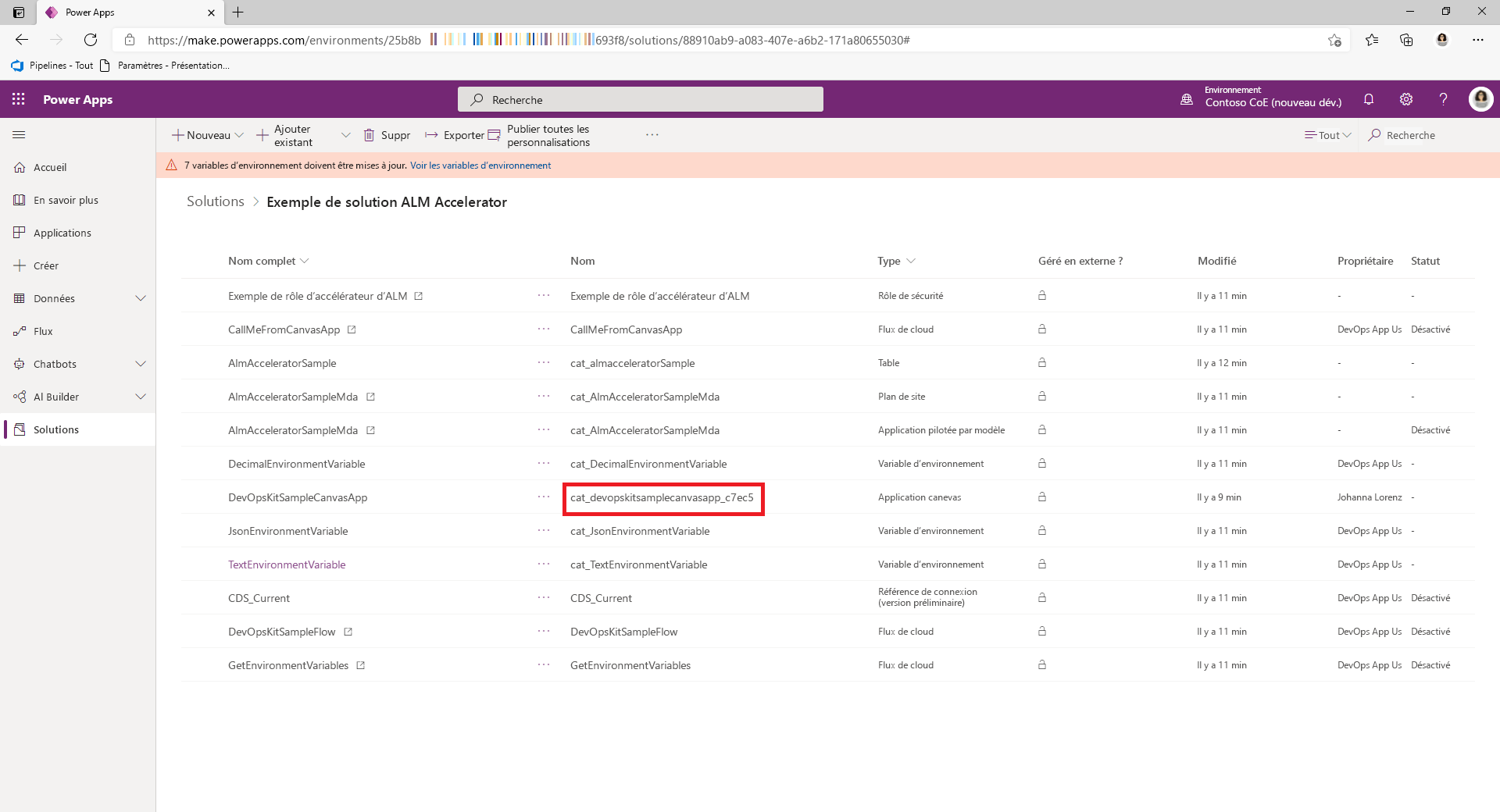Open more options for JsonEnvironmentVariable row
Viewport: 1500px width, 812px height.
click(544, 530)
